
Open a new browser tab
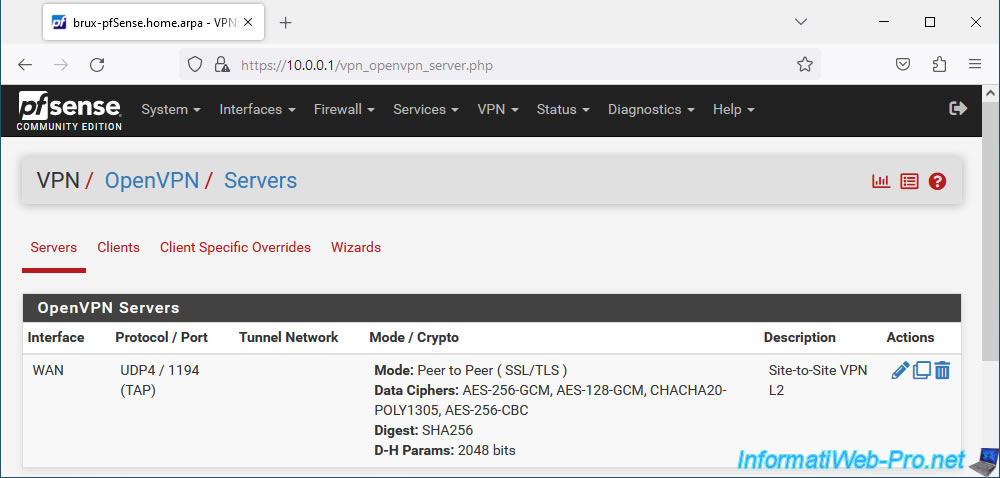(286, 23)
